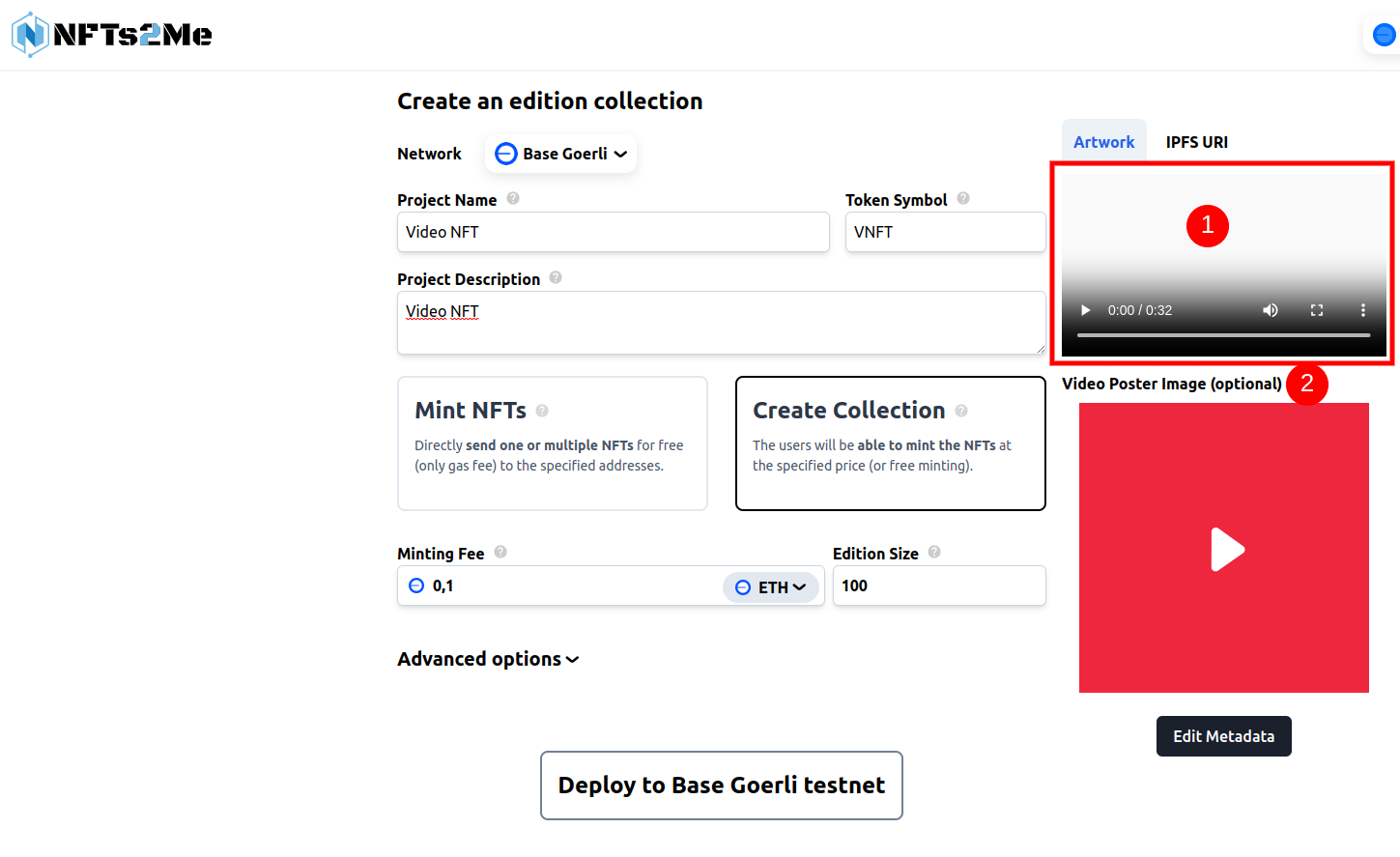
Task: Click help icon beside Minting Fee
Action: point(500,552)
